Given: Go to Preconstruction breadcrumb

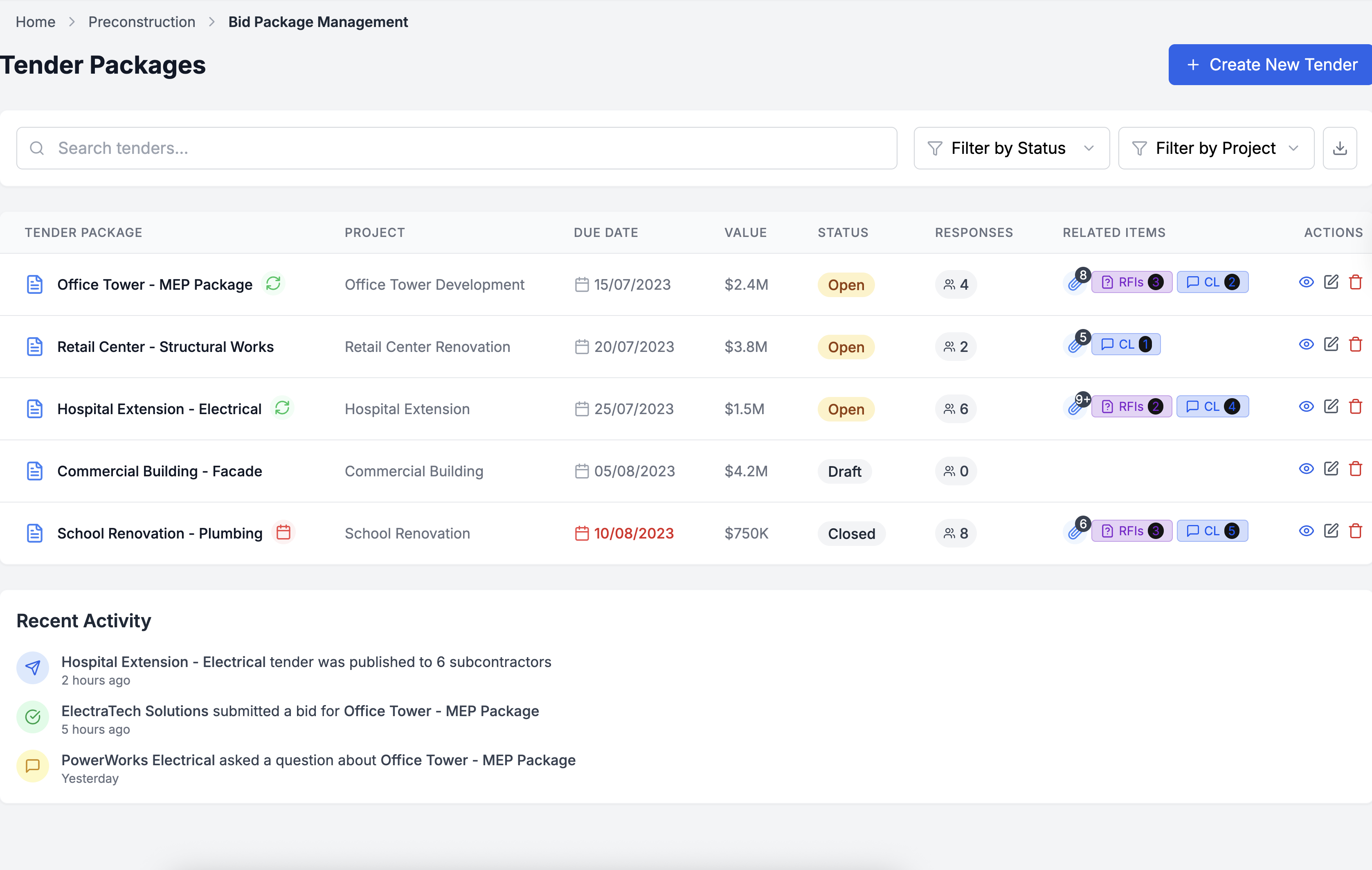Looking at the screenshot, I should click(142, 22).
